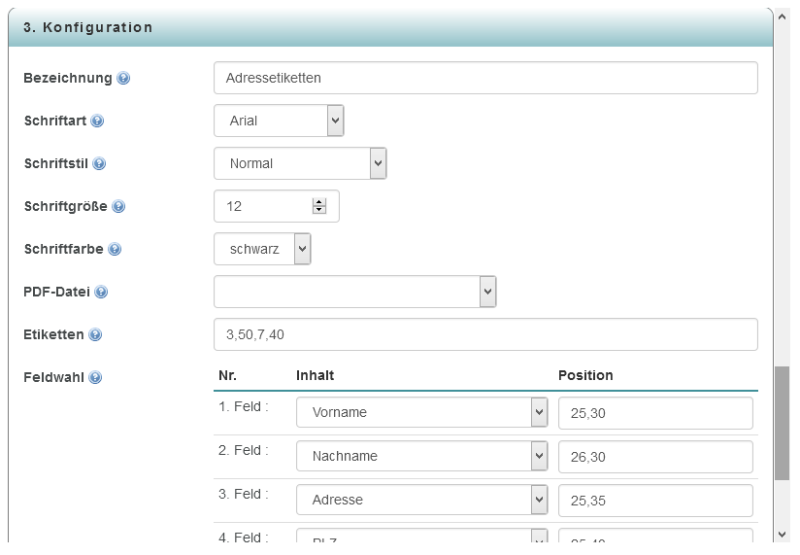
Task: Click the scroll down arrow of scrollbar
Action: click(x=781, y=534)
